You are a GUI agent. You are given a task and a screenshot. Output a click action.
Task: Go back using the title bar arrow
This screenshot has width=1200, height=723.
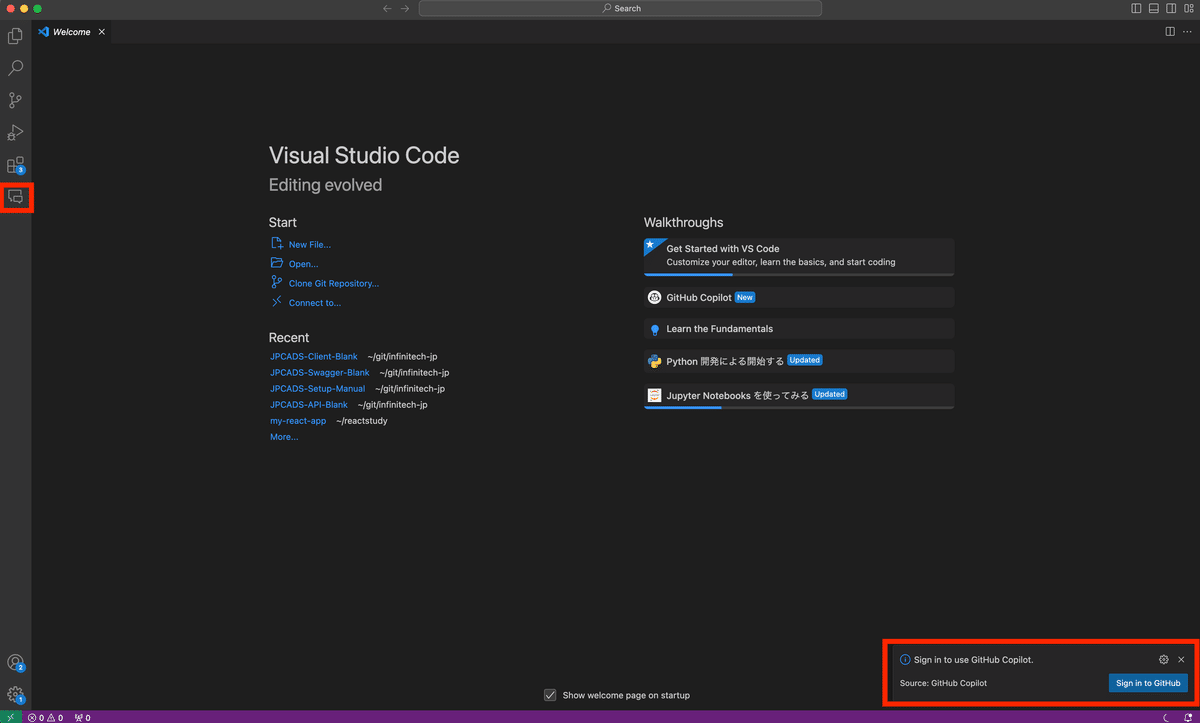coord(387,8)
